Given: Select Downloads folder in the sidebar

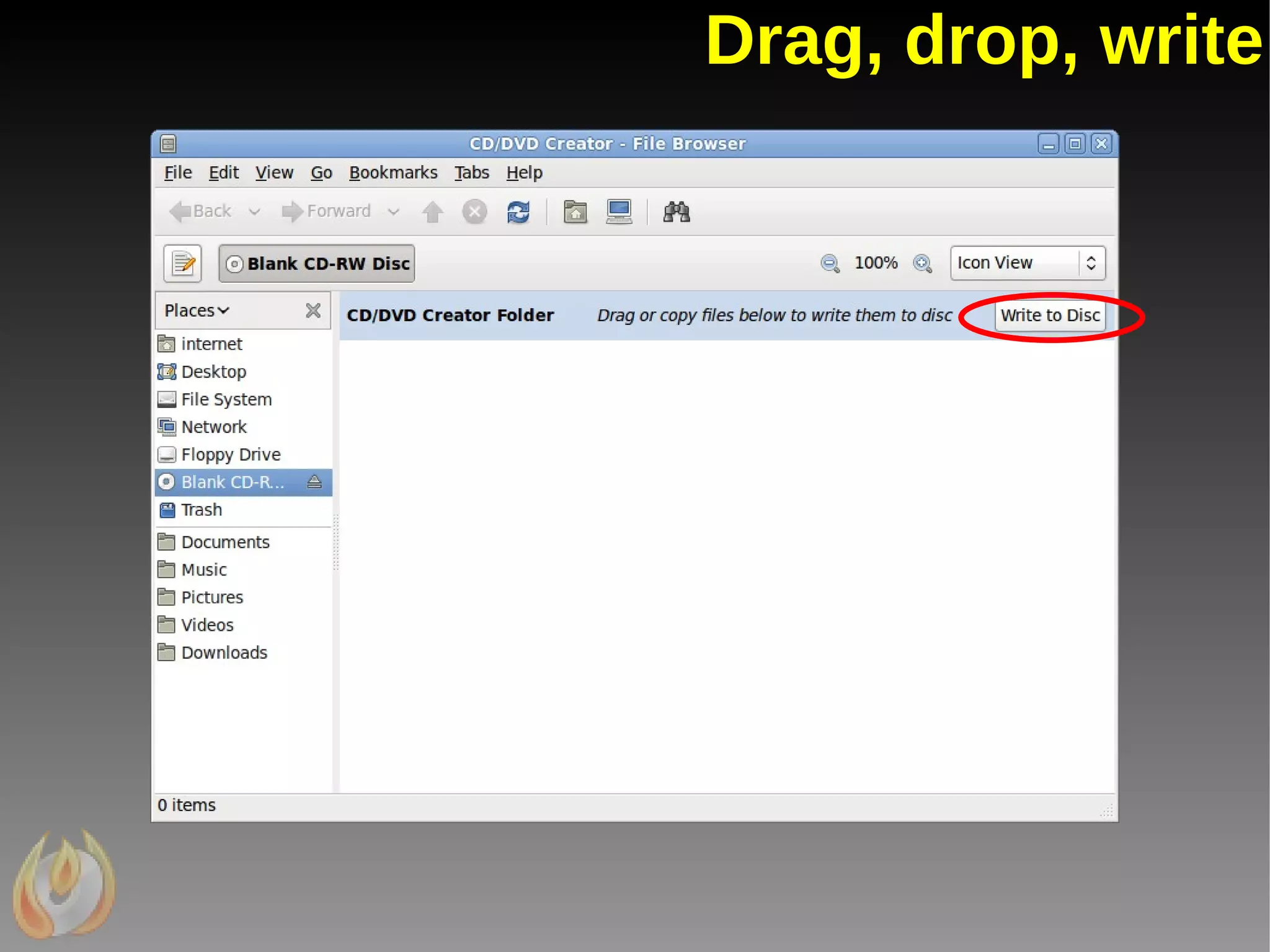Looking at the screenshot, I should [223, 652].
